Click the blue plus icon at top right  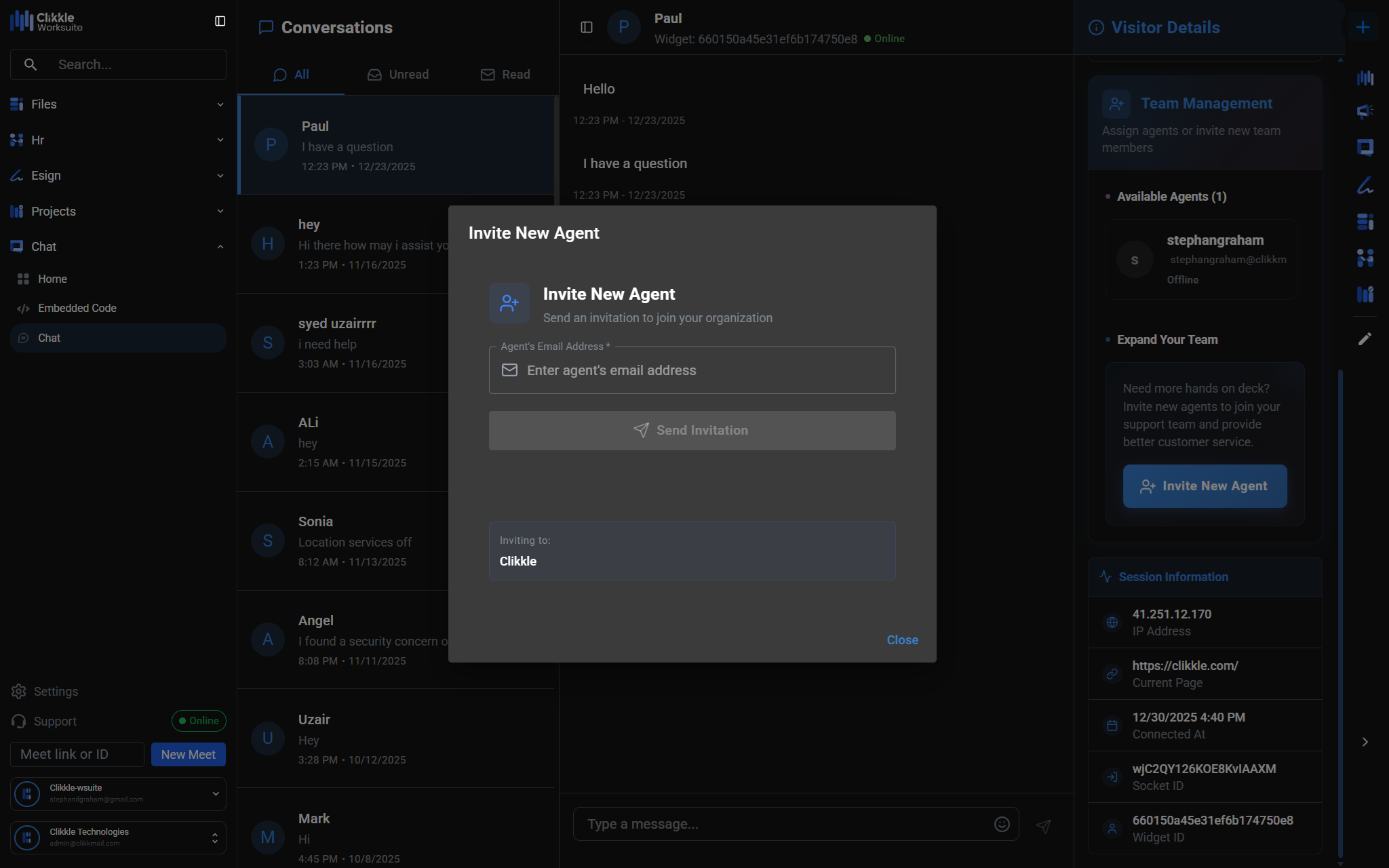(x=1363, y=27)
